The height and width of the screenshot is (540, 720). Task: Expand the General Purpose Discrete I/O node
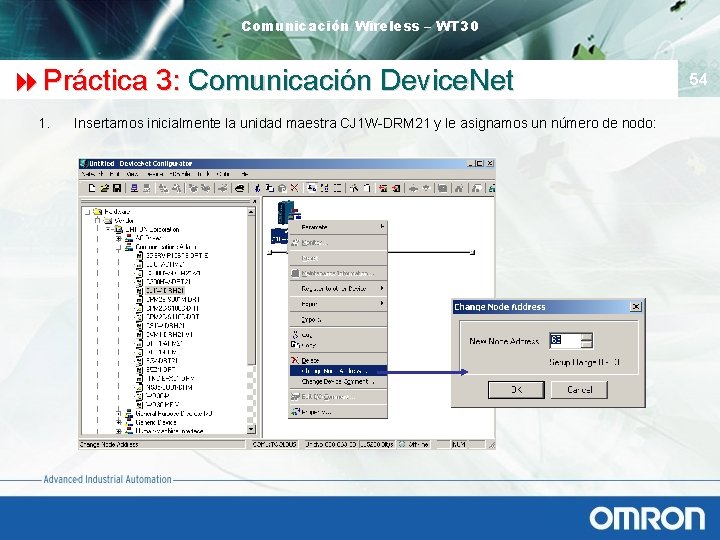pos(118,413)
